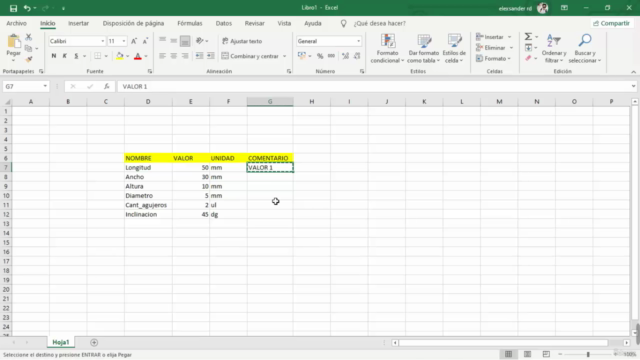The height and width of the screenshot is (360, 640).
Task: Click the increase decimals icon
Action: coord(345,56)
